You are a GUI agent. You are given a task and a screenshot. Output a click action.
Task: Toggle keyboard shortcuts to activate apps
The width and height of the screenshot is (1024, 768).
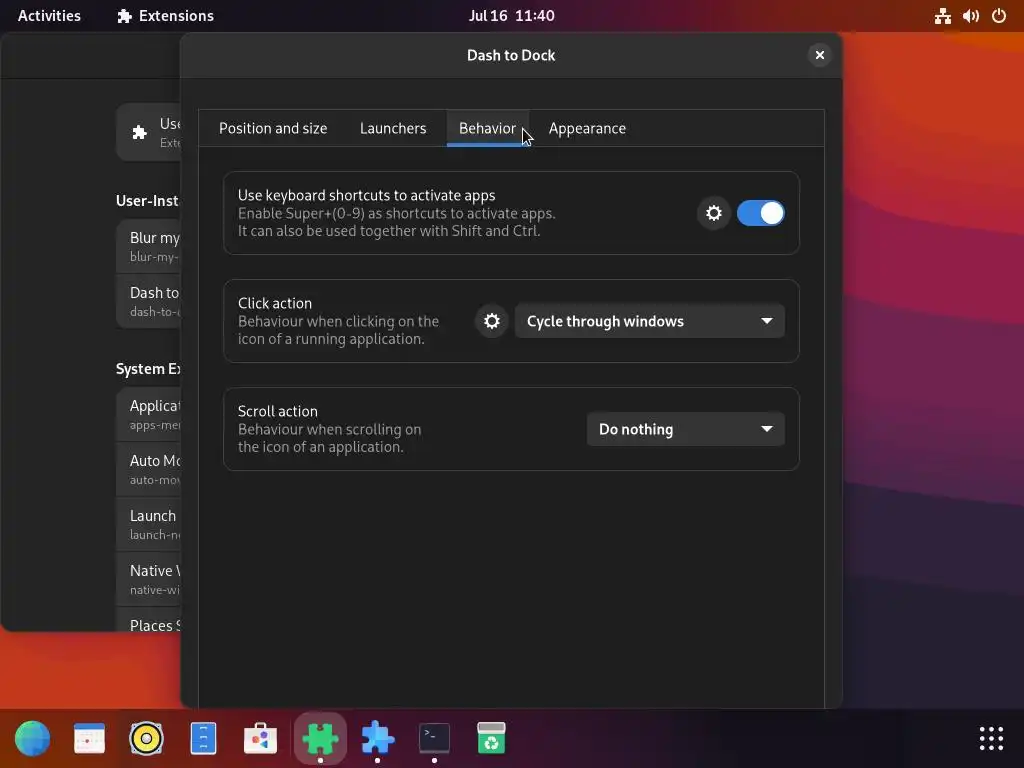click(x=760, y=213)
